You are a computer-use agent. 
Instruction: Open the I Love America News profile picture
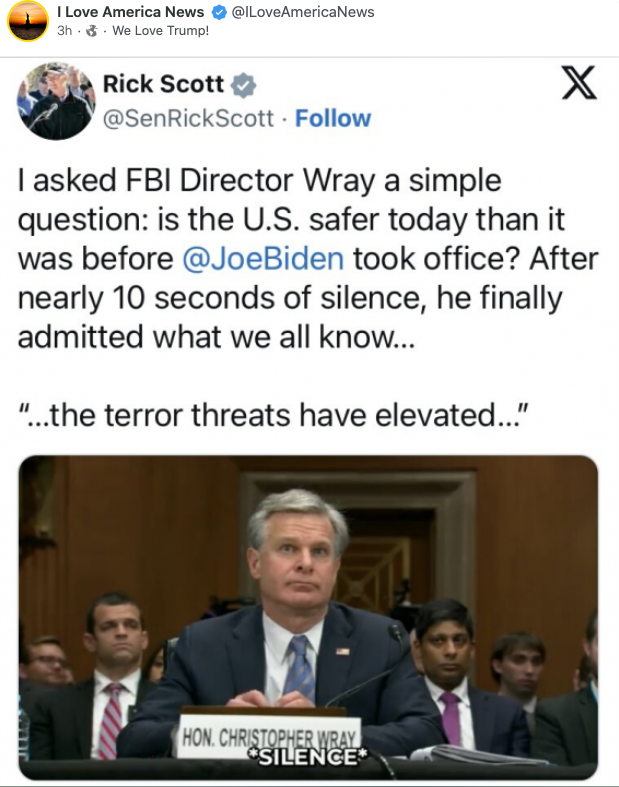click(28, 20)
